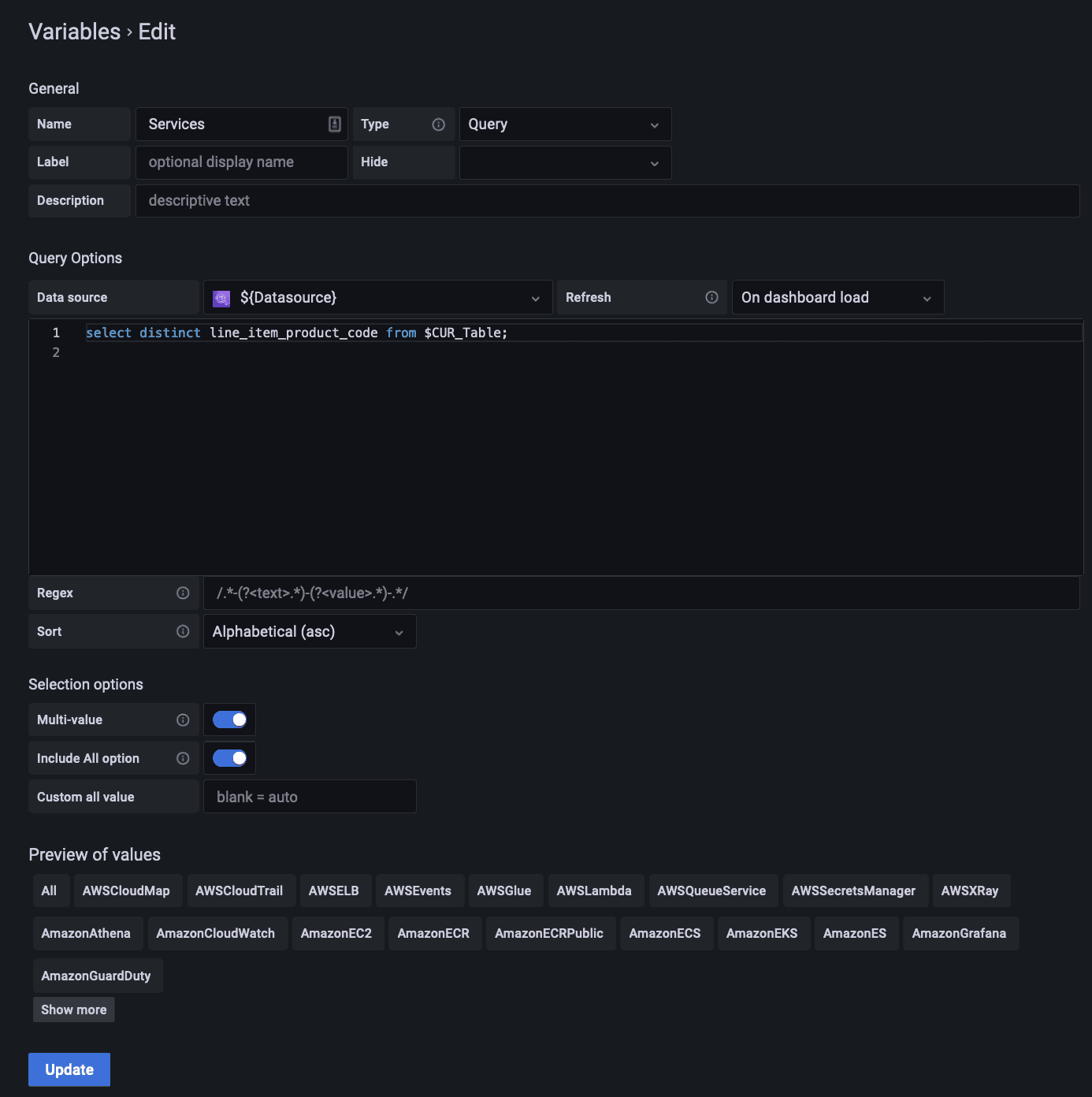Click the Update button
1092x1097 pixels.
[69, 1069]
